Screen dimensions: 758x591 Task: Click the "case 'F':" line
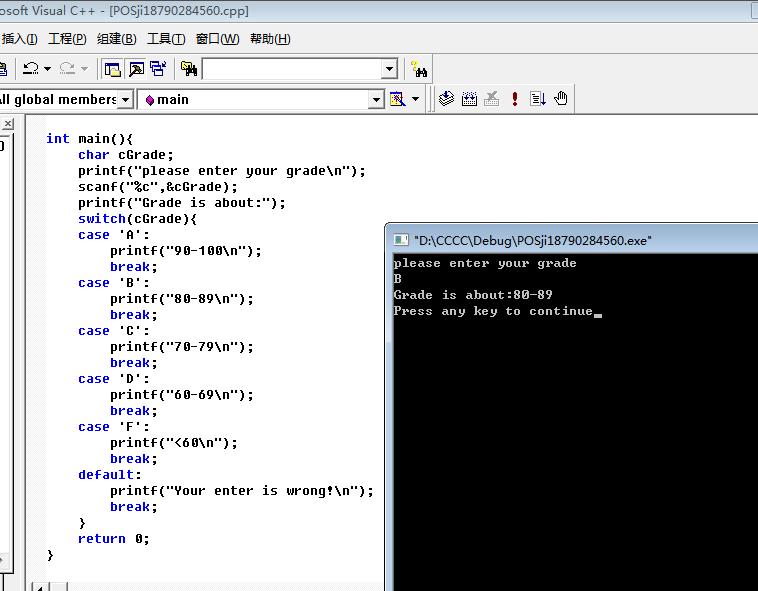(114, 427)
